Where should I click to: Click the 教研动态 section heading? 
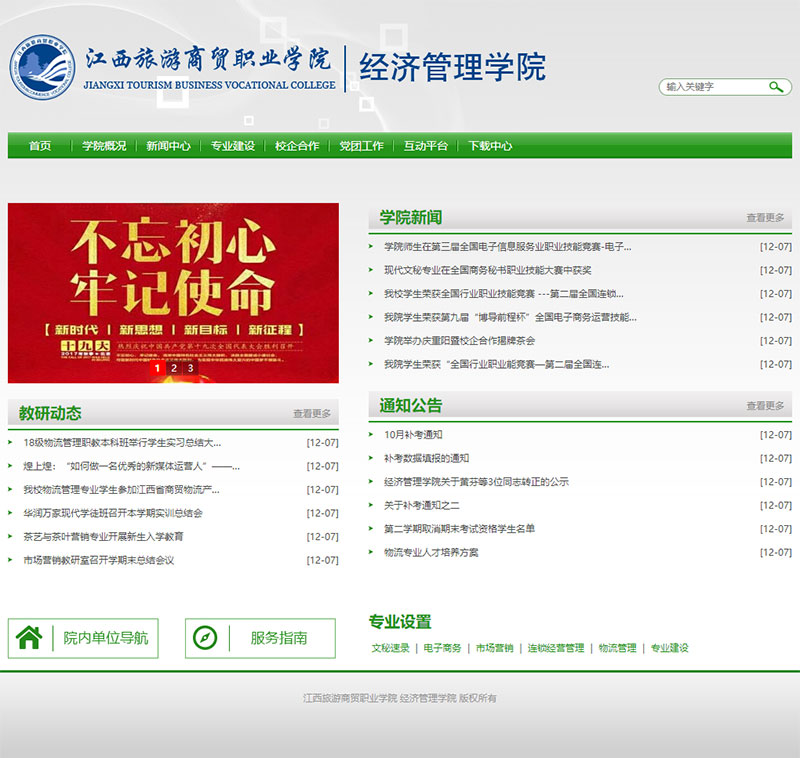[50, 413]
